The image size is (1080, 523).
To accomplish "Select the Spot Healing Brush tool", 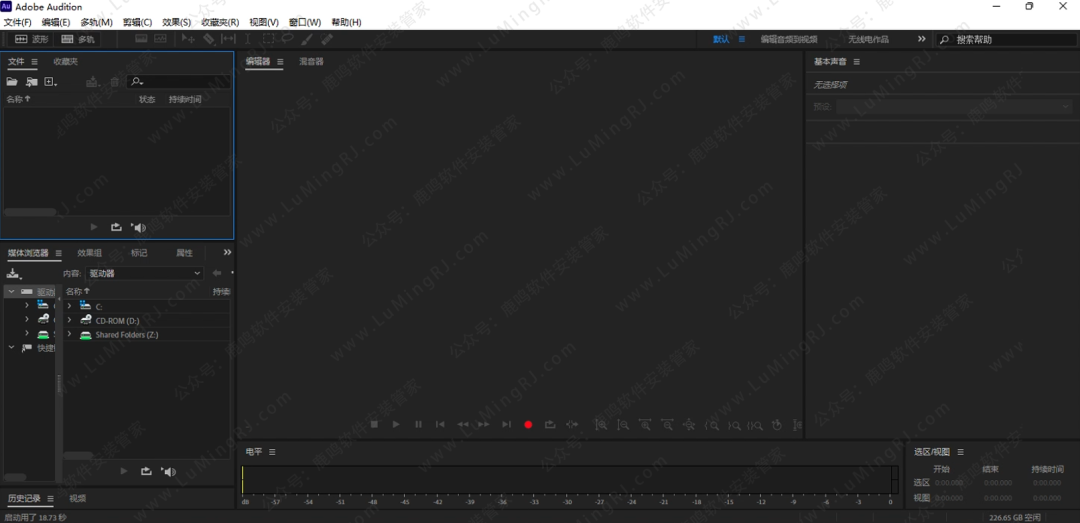I will pyautogui.click(x=326, y=39).
